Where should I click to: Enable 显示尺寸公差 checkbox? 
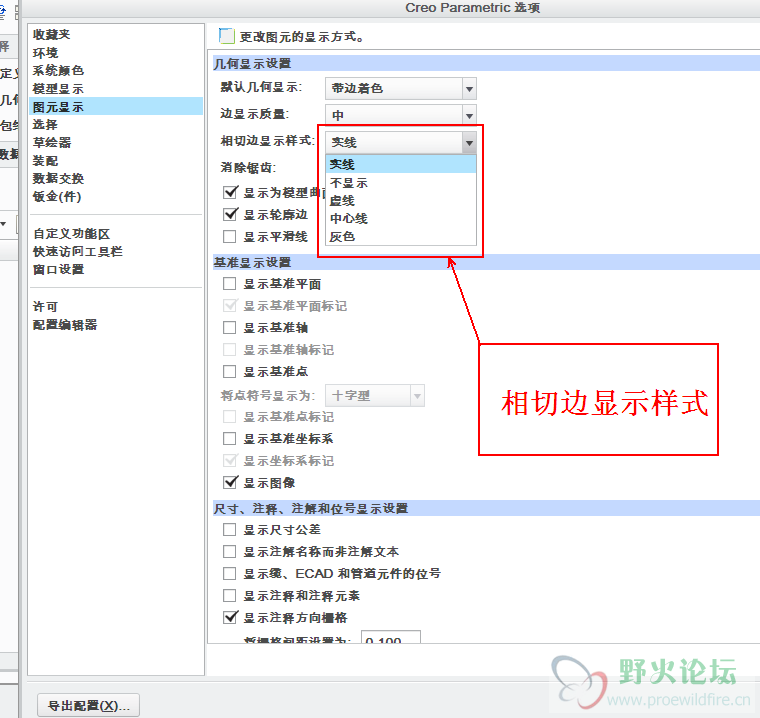pos(230,530)
